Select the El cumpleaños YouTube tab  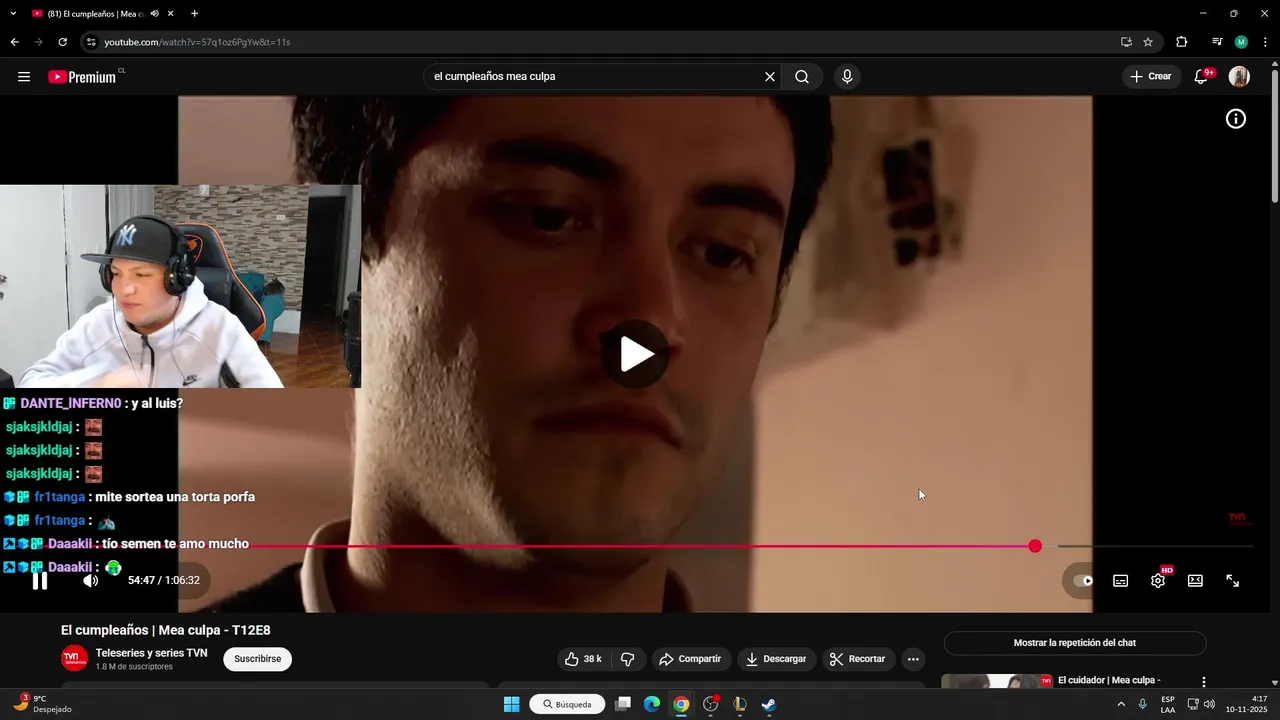pos(95,14)
